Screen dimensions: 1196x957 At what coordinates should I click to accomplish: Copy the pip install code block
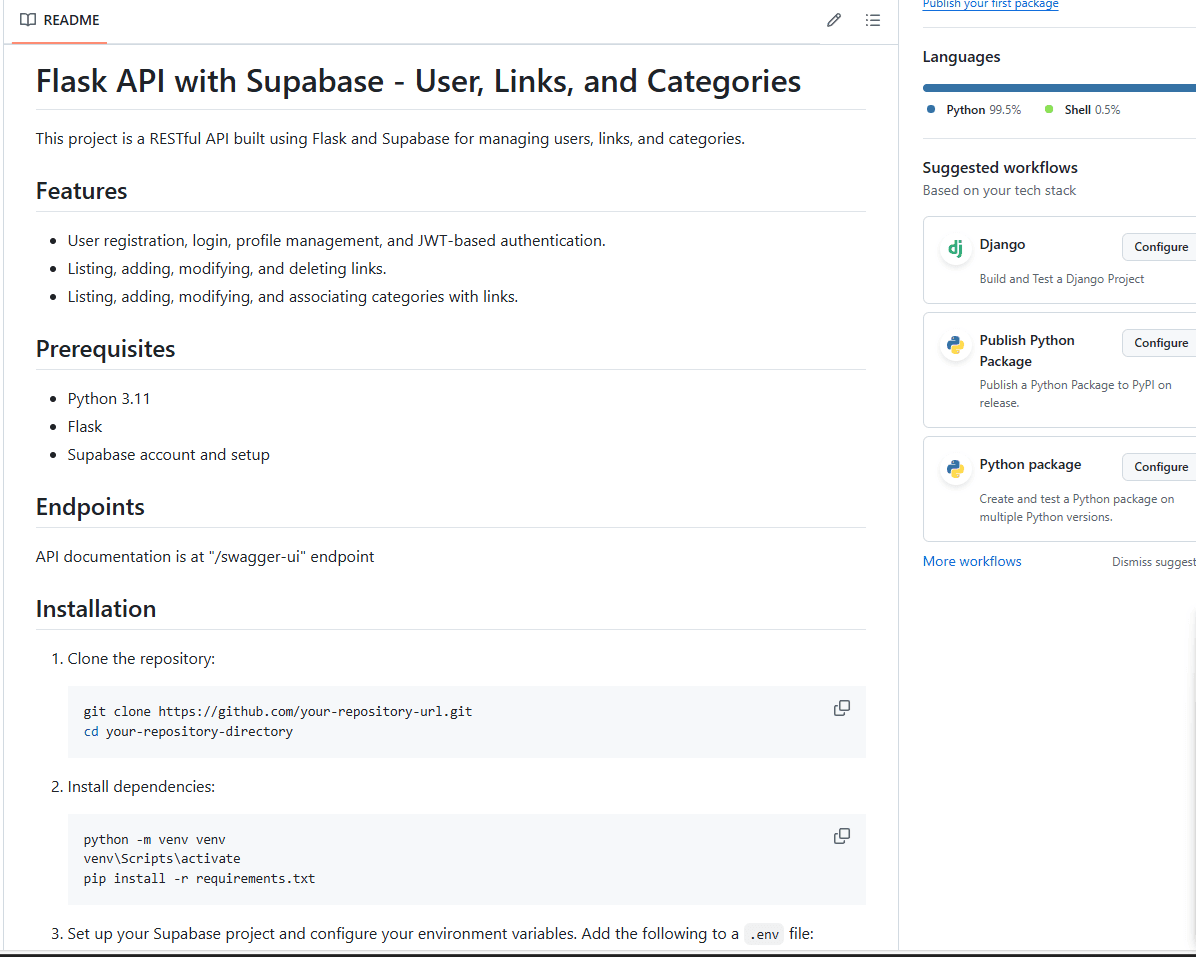point(842,836)
